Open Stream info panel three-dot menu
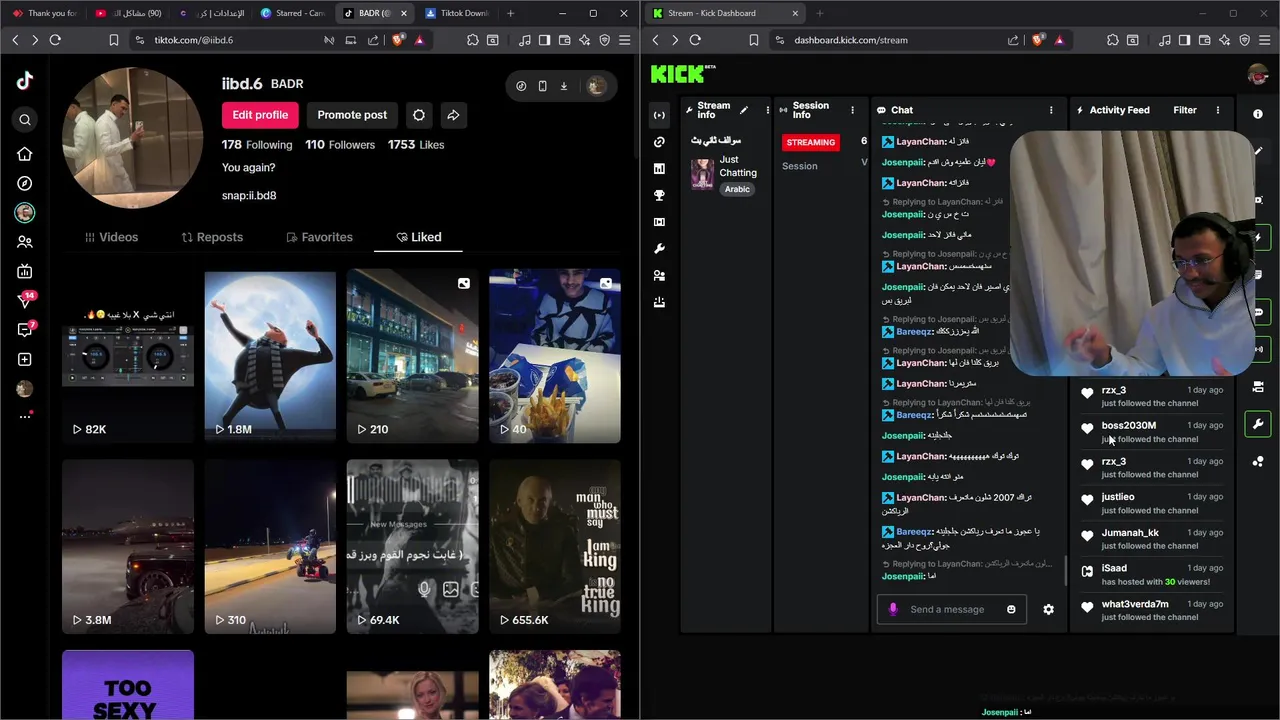 768,110
